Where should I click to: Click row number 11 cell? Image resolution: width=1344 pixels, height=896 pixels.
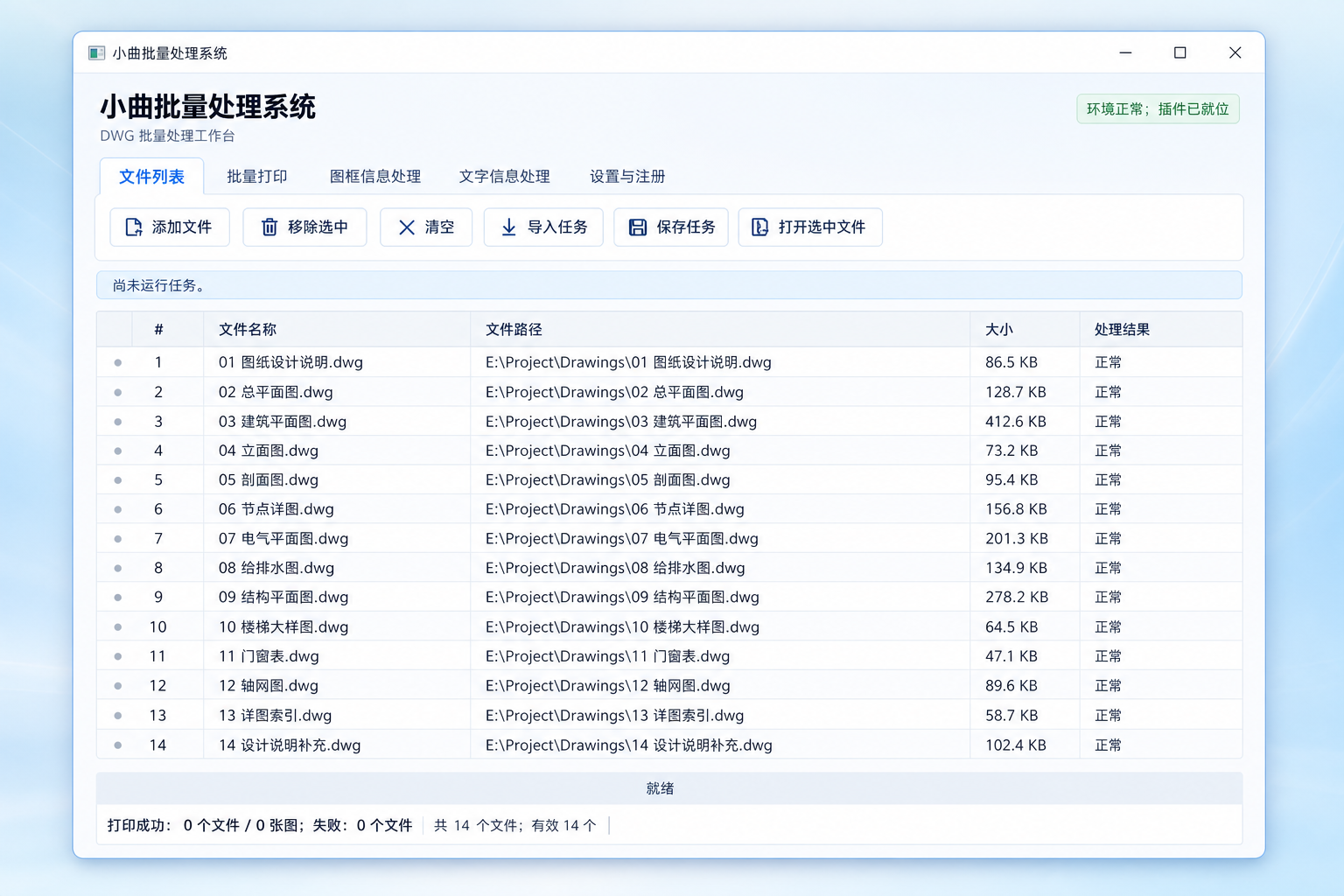[157, 656]
